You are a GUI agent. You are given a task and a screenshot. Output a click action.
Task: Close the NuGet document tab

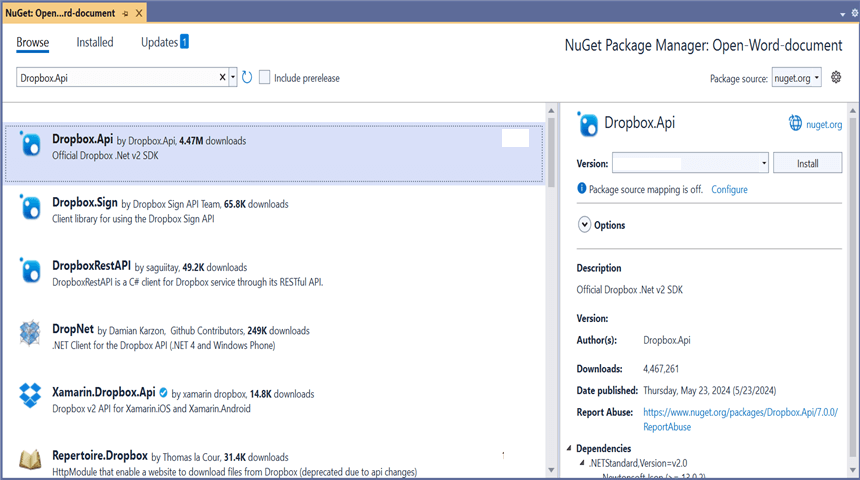(139, 13)
